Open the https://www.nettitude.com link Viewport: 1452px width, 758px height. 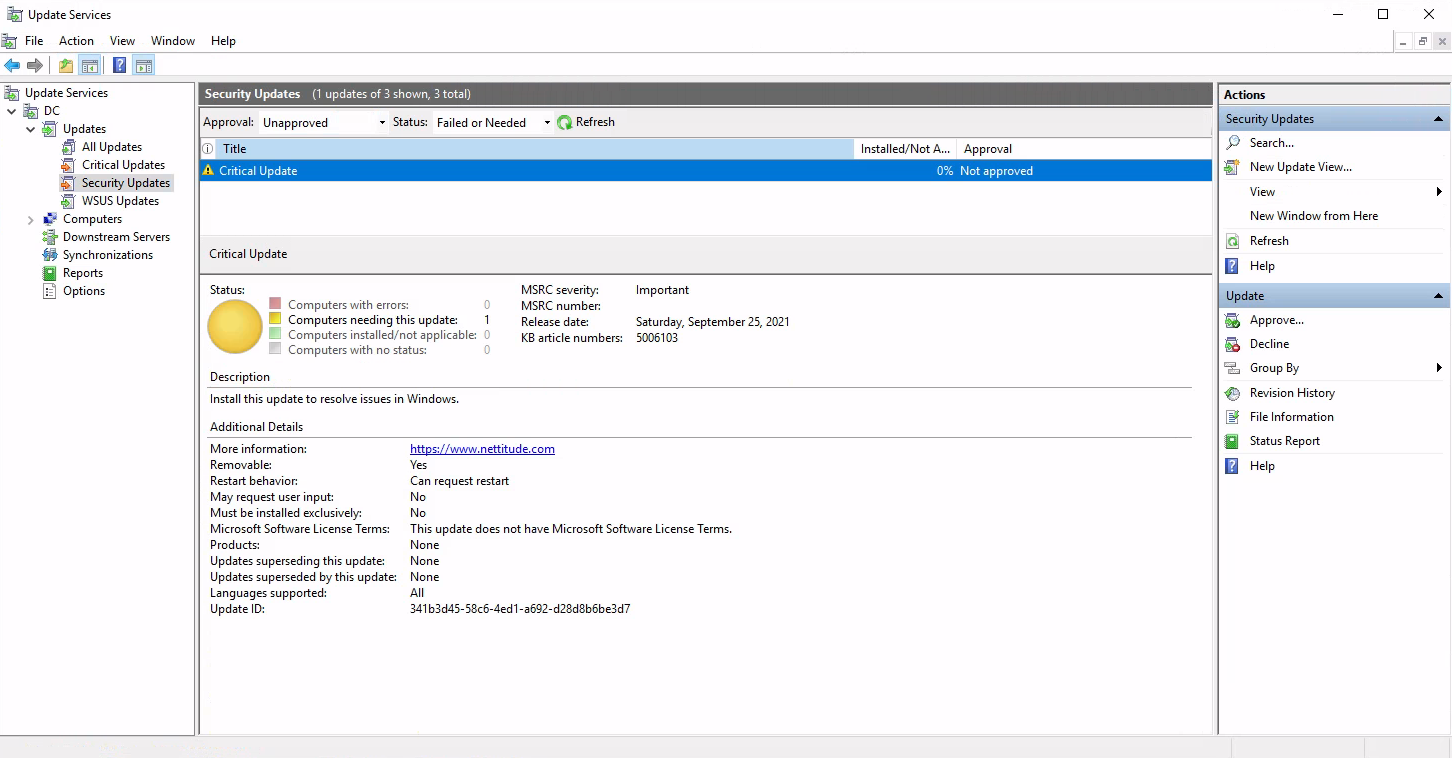pos(482,449)
